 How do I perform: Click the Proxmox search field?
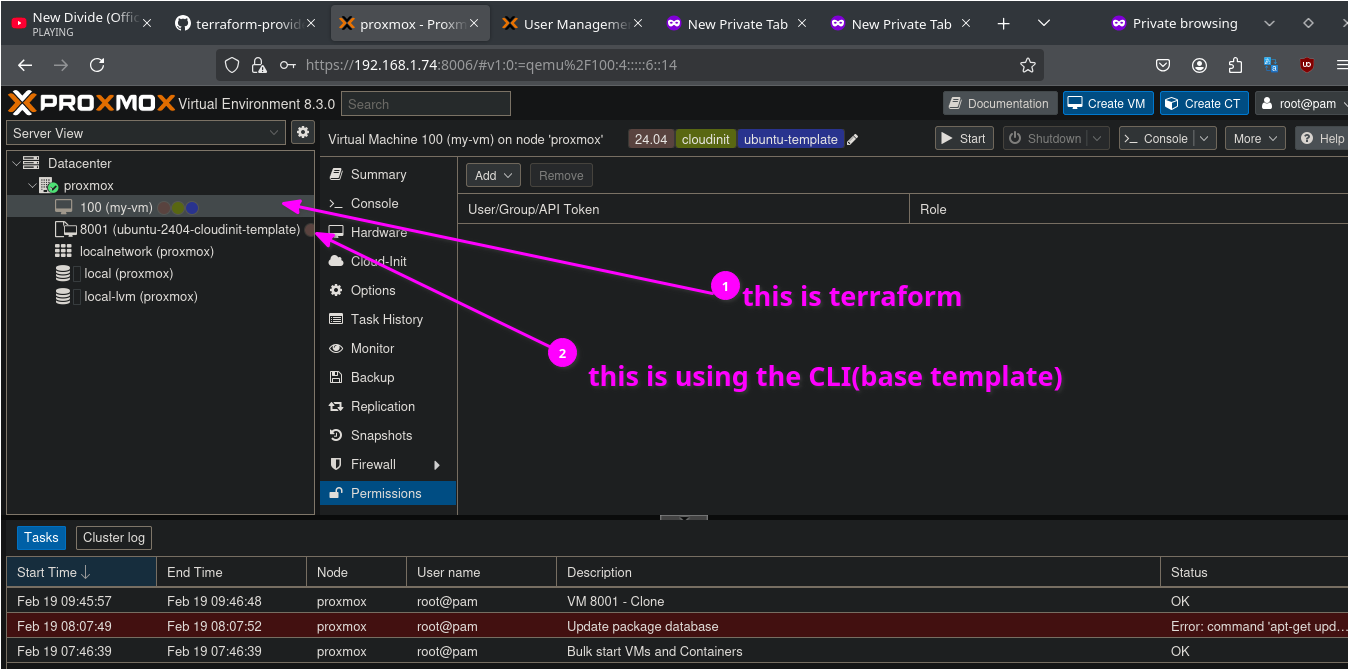[x=425, y=104]
